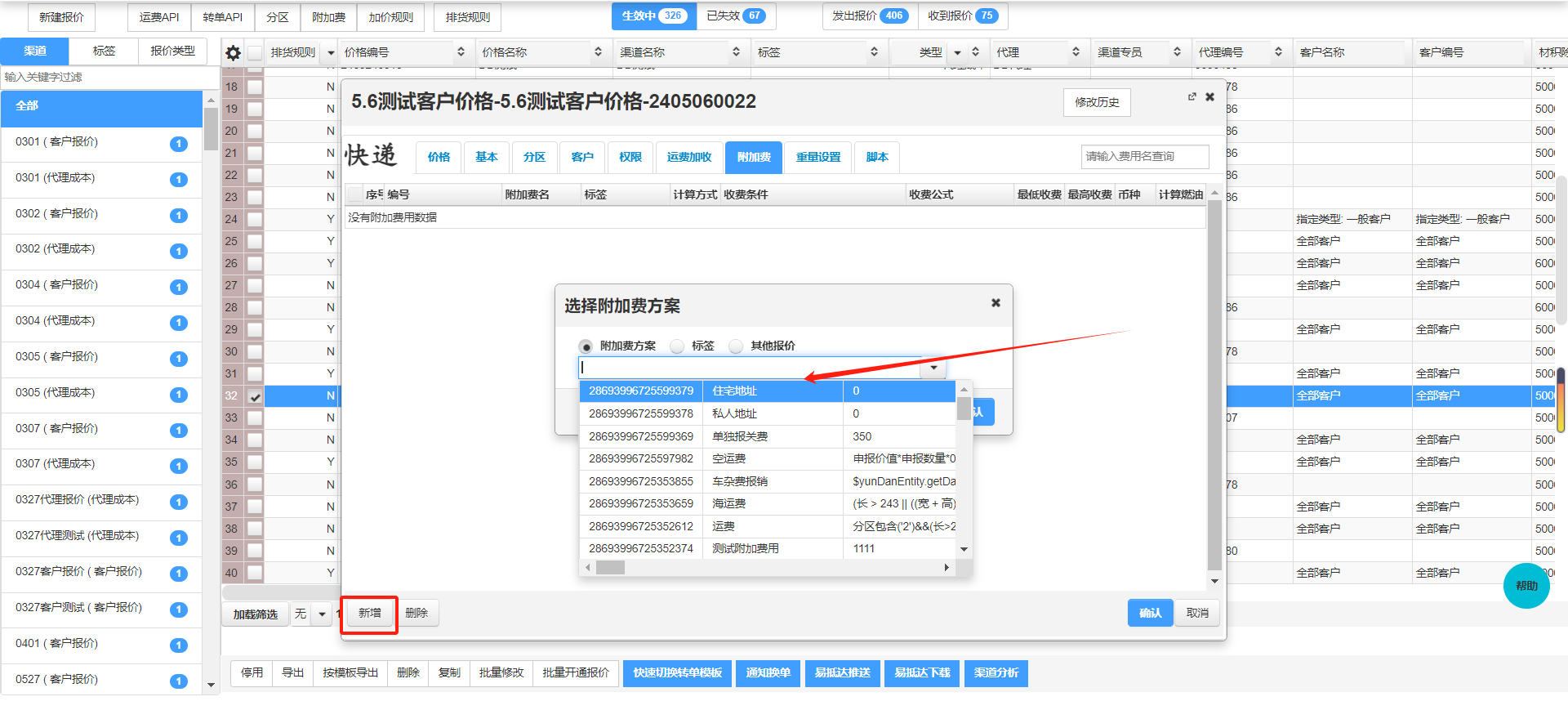Sort the 价格名称 column
Image resolution: width=1568 pixels, height=719 pixels.
598,52
